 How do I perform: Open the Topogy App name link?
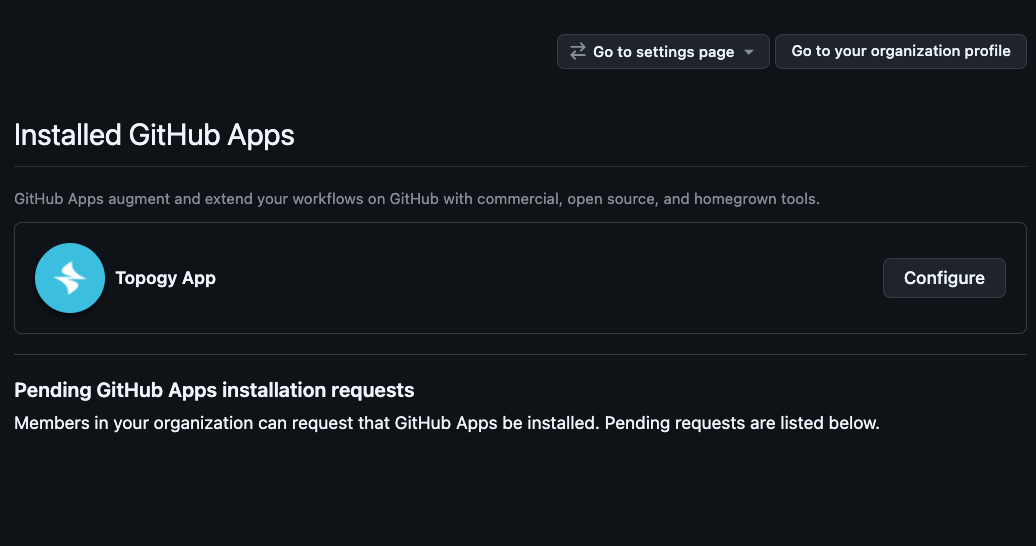pos(166,278)
